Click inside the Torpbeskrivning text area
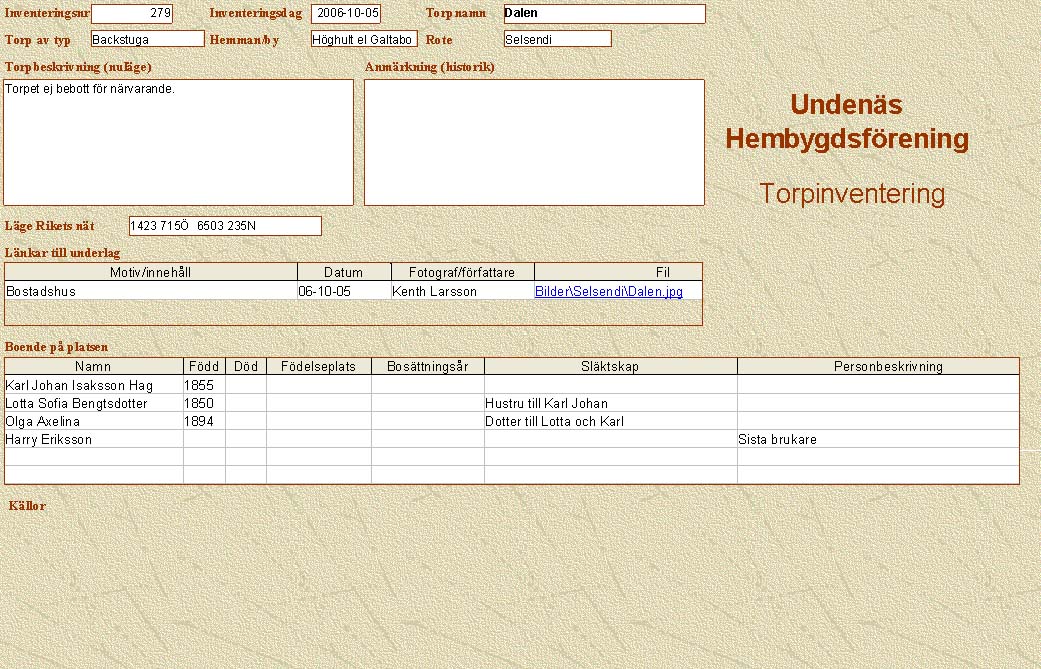 [x=179, y=142]
